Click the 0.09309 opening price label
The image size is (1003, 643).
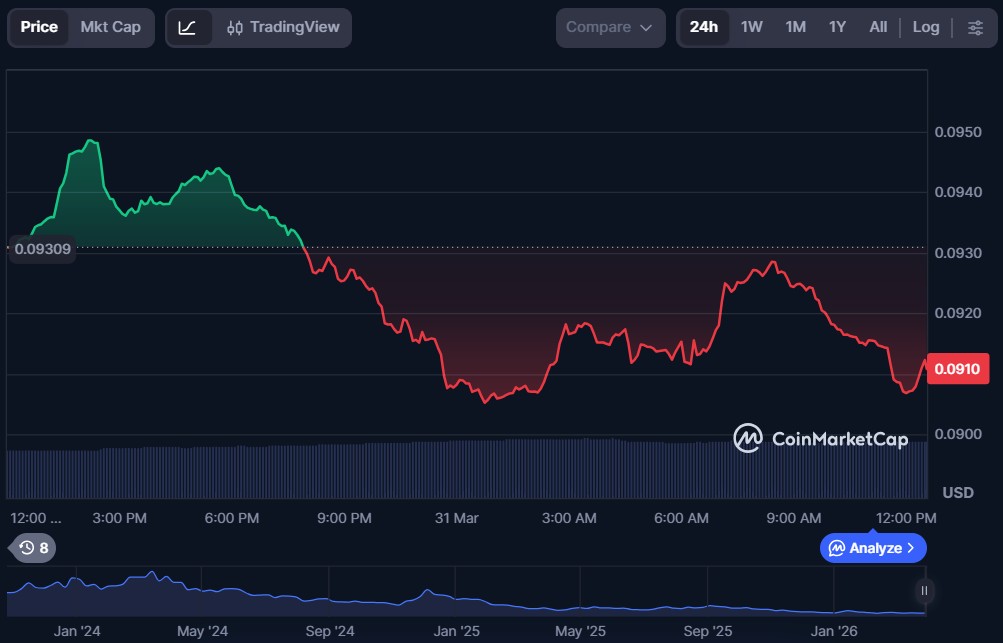click(x=43, y=248)
